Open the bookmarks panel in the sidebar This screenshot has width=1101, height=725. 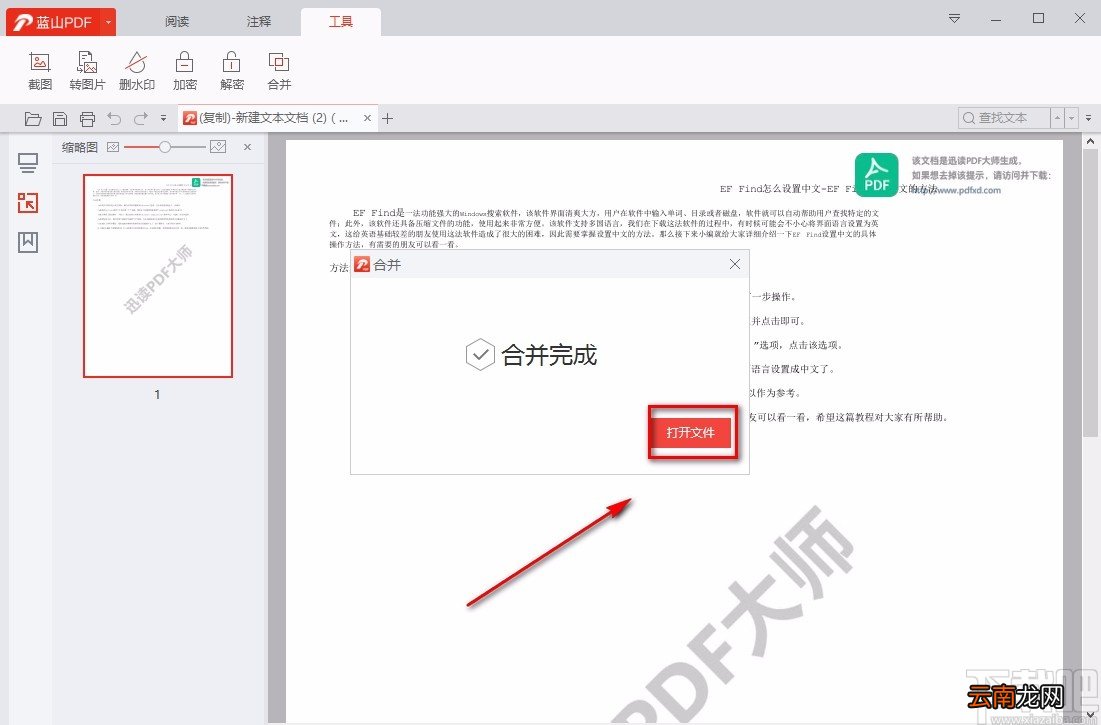pos(28,242)
